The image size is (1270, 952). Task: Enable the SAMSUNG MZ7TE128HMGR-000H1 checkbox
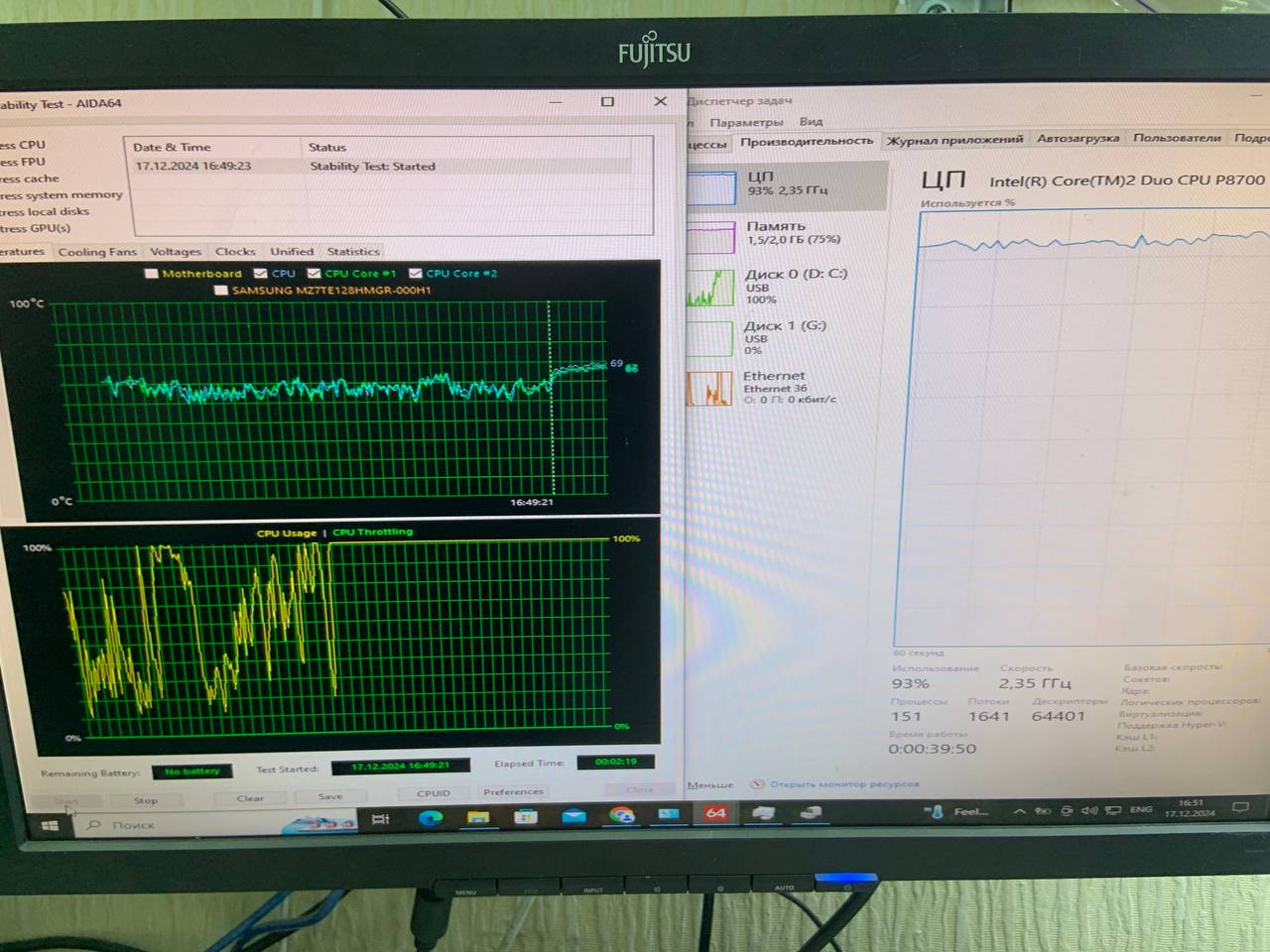tap(221, 291)
